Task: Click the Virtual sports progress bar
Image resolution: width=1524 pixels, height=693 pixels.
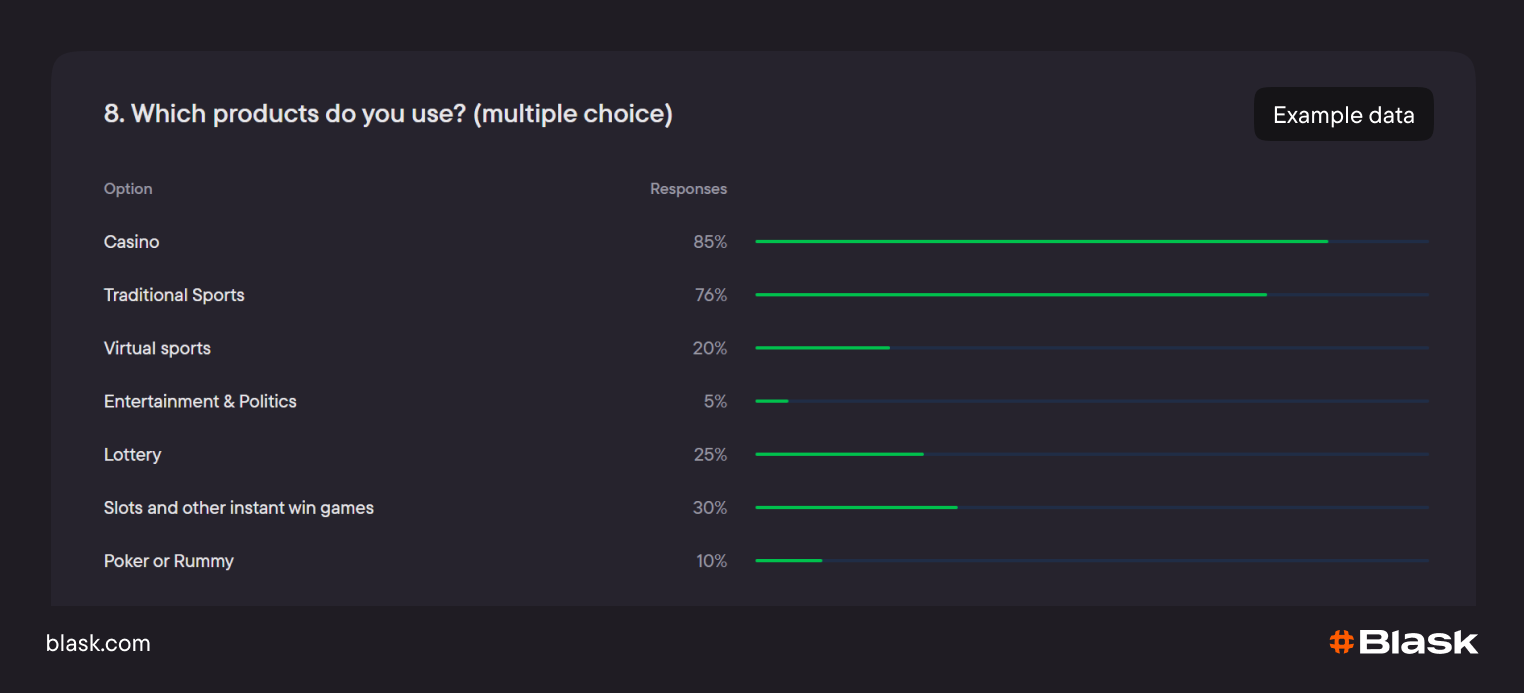Action: point(822,348)
